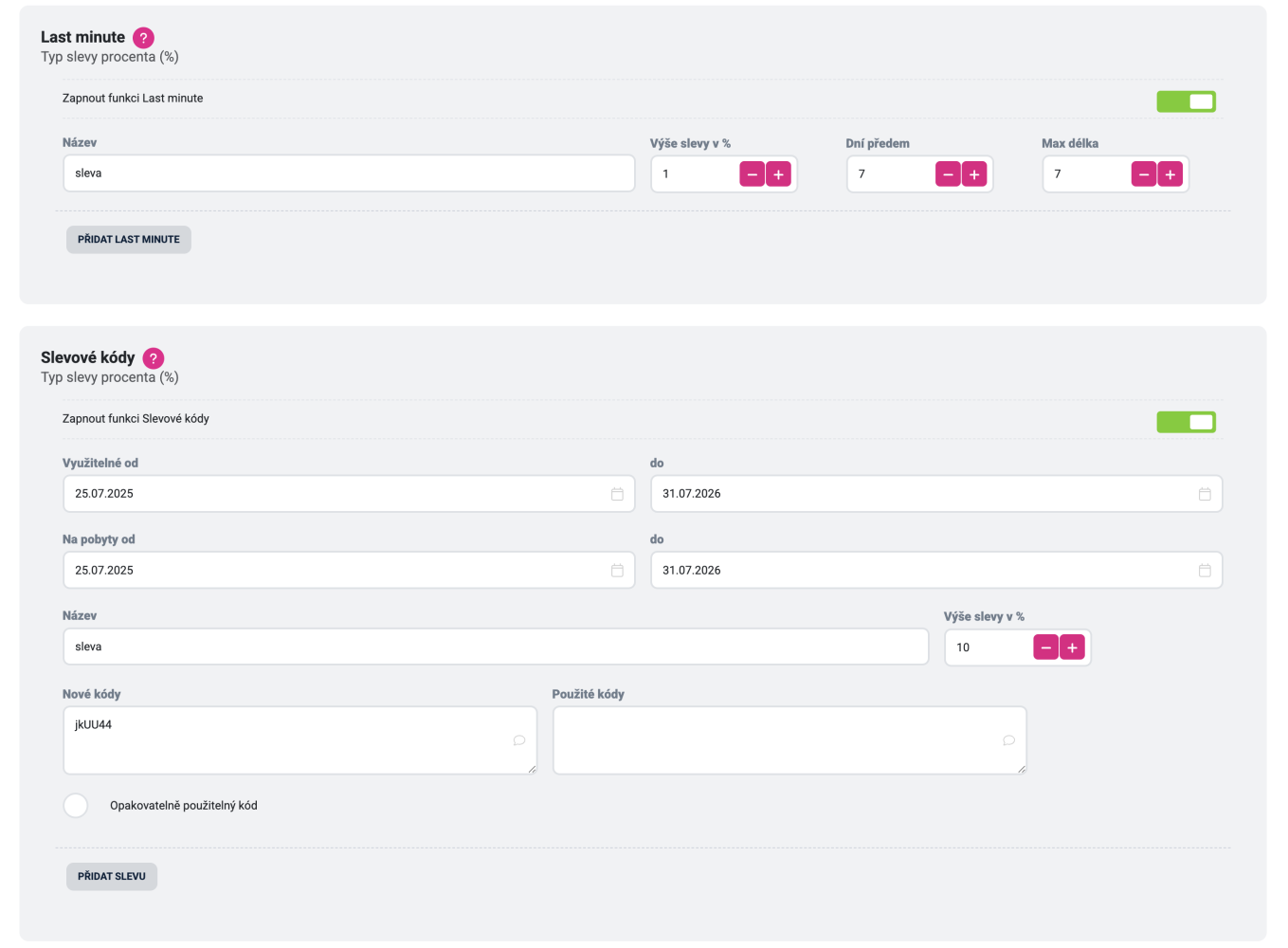Decrease Max délka value
This screenshot has height=948, width=1288.
1144,174
